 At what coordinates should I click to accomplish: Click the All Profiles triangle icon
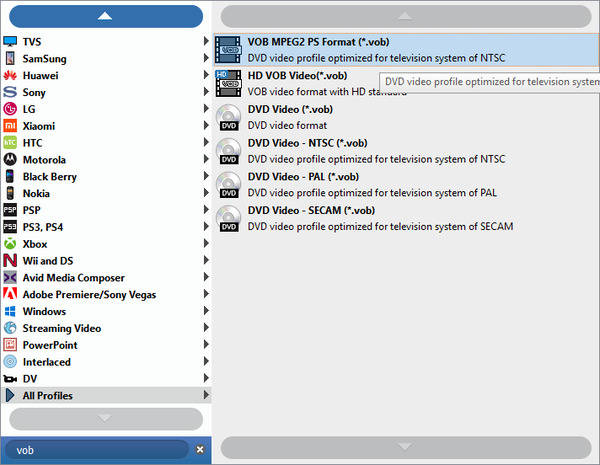point(10,395)
